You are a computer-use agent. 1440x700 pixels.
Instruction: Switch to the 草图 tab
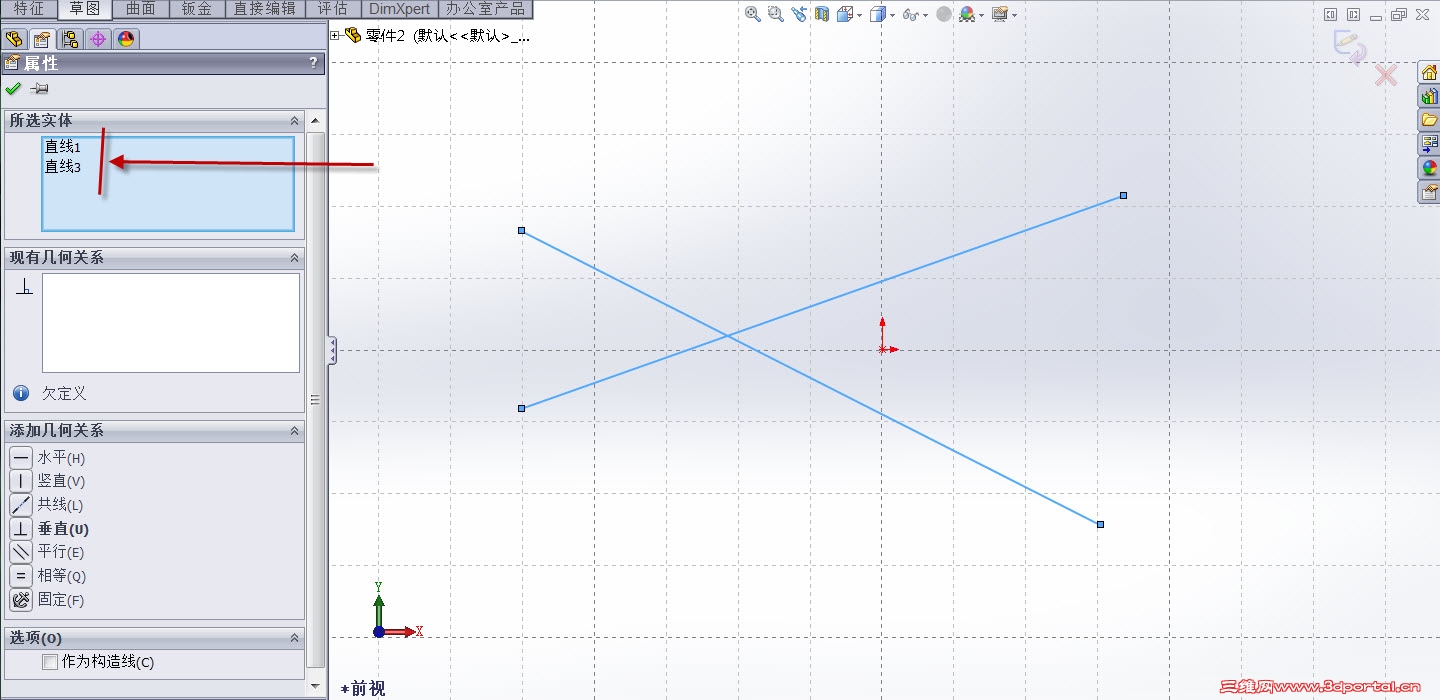(85, 9)
